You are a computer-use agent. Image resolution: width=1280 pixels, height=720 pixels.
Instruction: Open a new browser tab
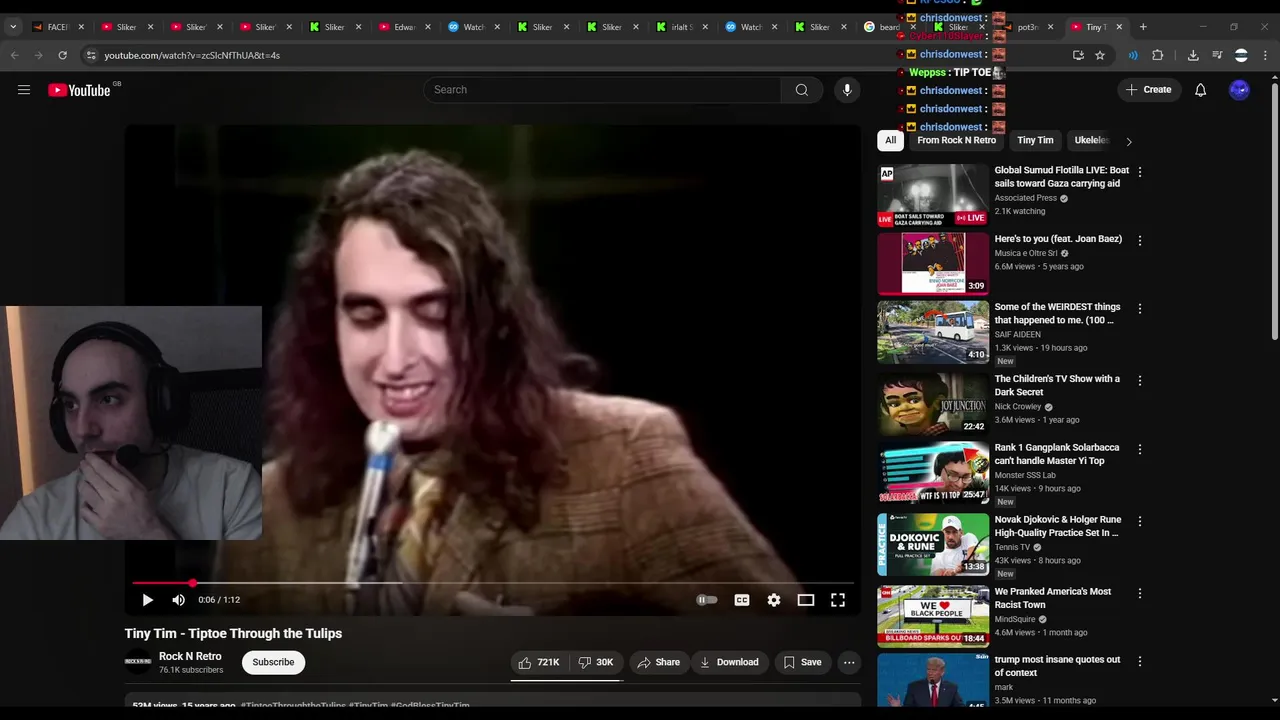click(1143, 27)
